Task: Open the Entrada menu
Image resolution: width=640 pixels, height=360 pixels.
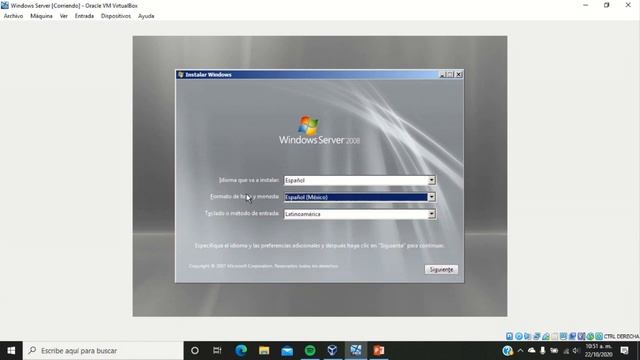Action: tap(84, 16)
